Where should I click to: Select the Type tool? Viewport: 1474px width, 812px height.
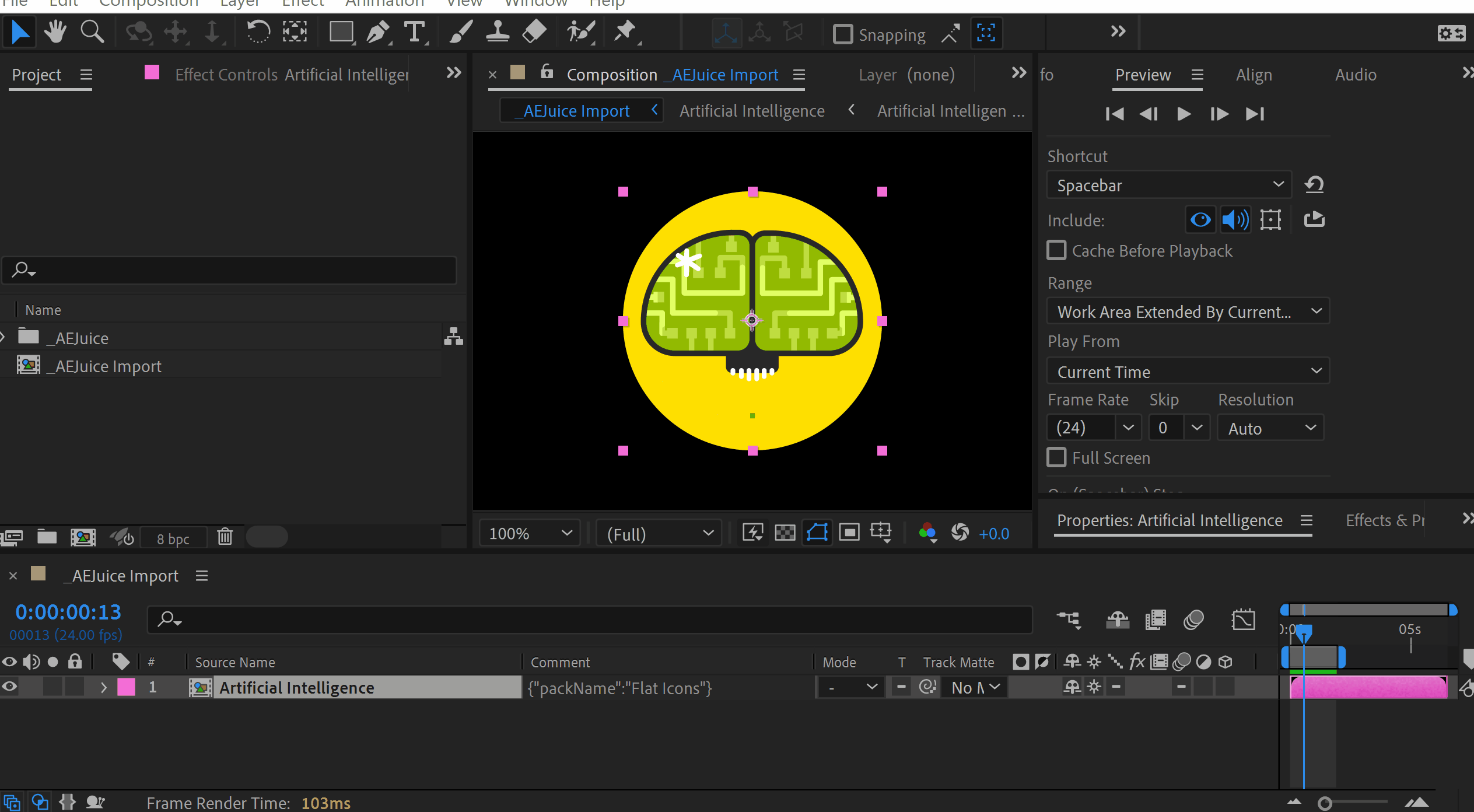tap(415, 32)
